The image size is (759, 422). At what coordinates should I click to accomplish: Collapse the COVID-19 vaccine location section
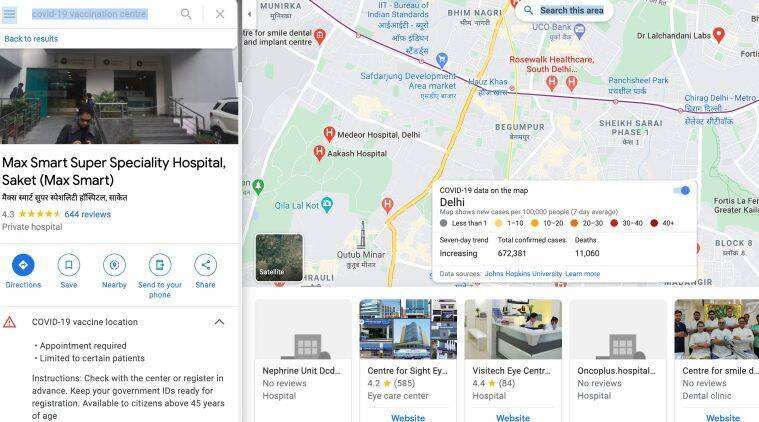pos(219,322)
